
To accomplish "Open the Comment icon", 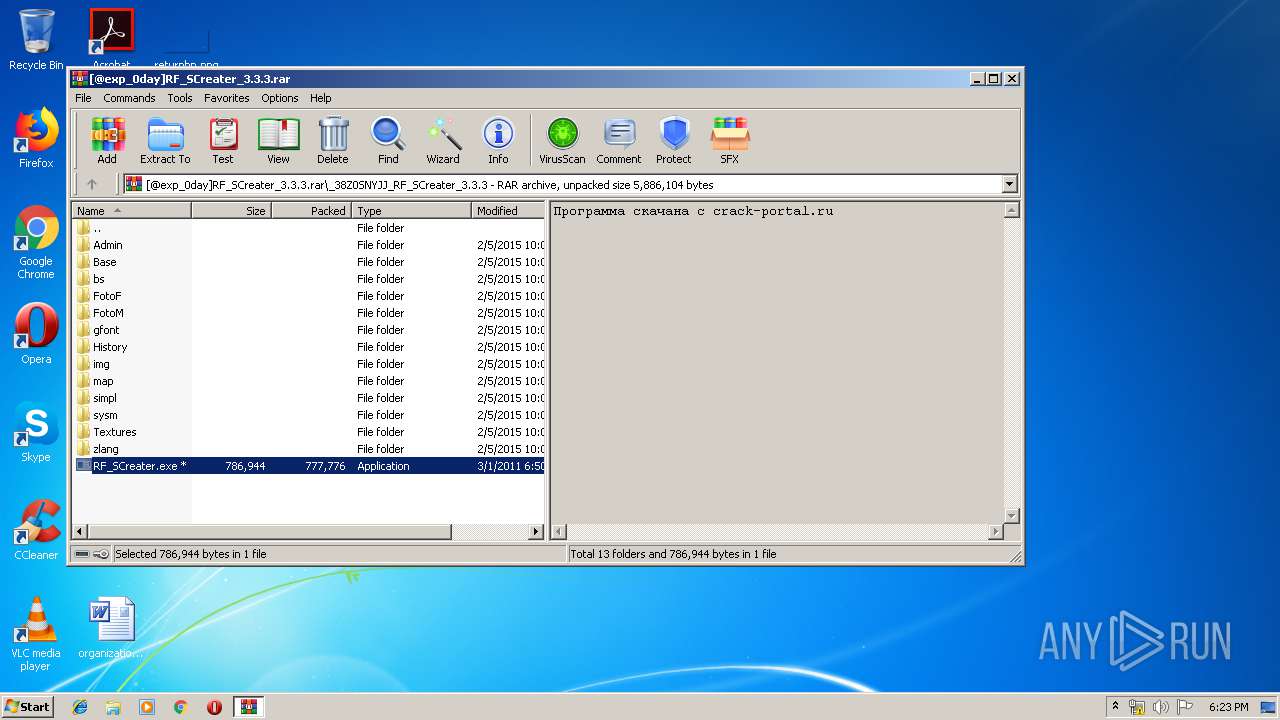I will [619, 141].
